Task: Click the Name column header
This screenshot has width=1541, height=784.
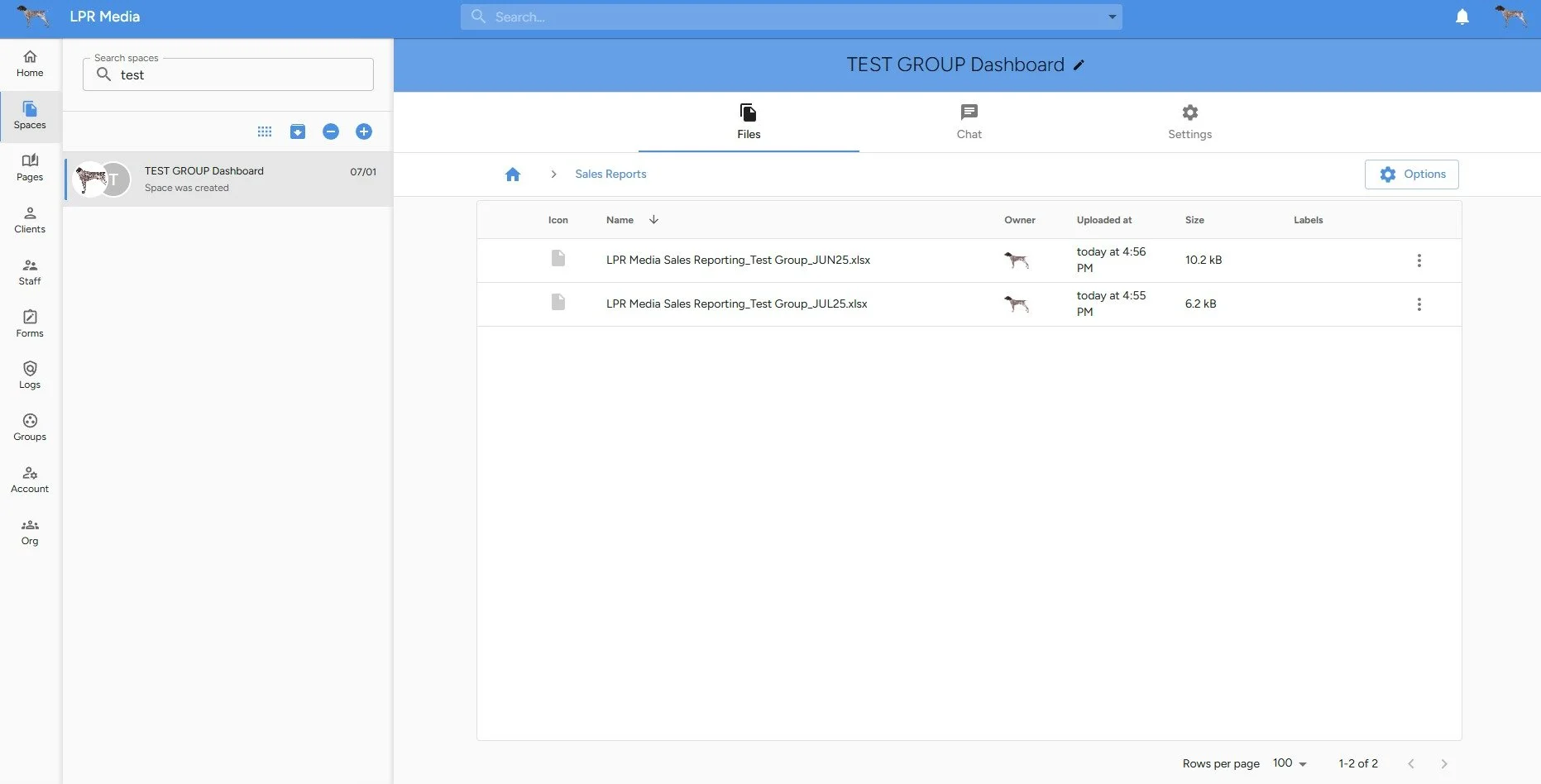Action: [620, 220]
